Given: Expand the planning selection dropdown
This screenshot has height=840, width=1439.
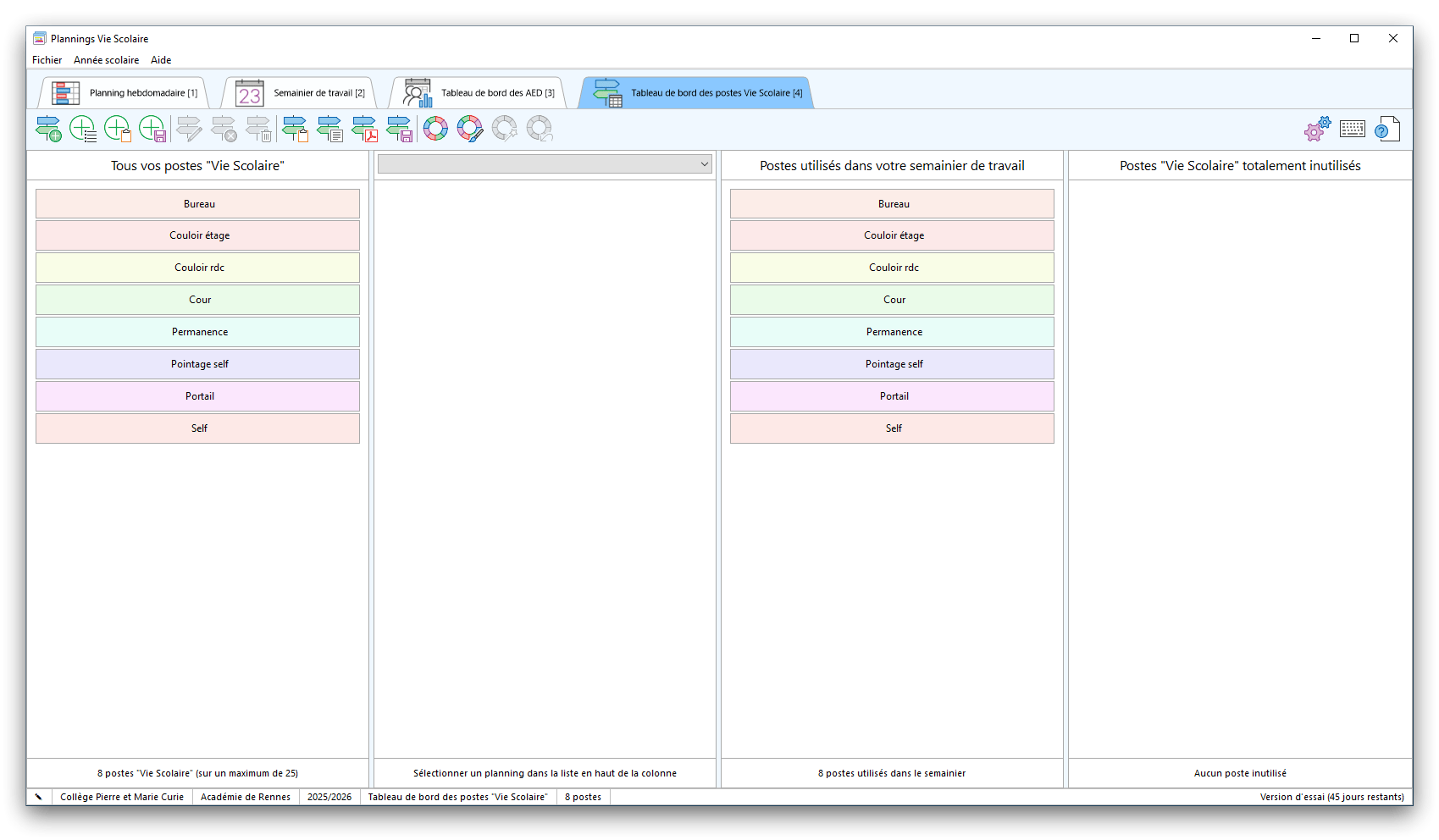Looking at the screenshot, I should tap(704, 164).
